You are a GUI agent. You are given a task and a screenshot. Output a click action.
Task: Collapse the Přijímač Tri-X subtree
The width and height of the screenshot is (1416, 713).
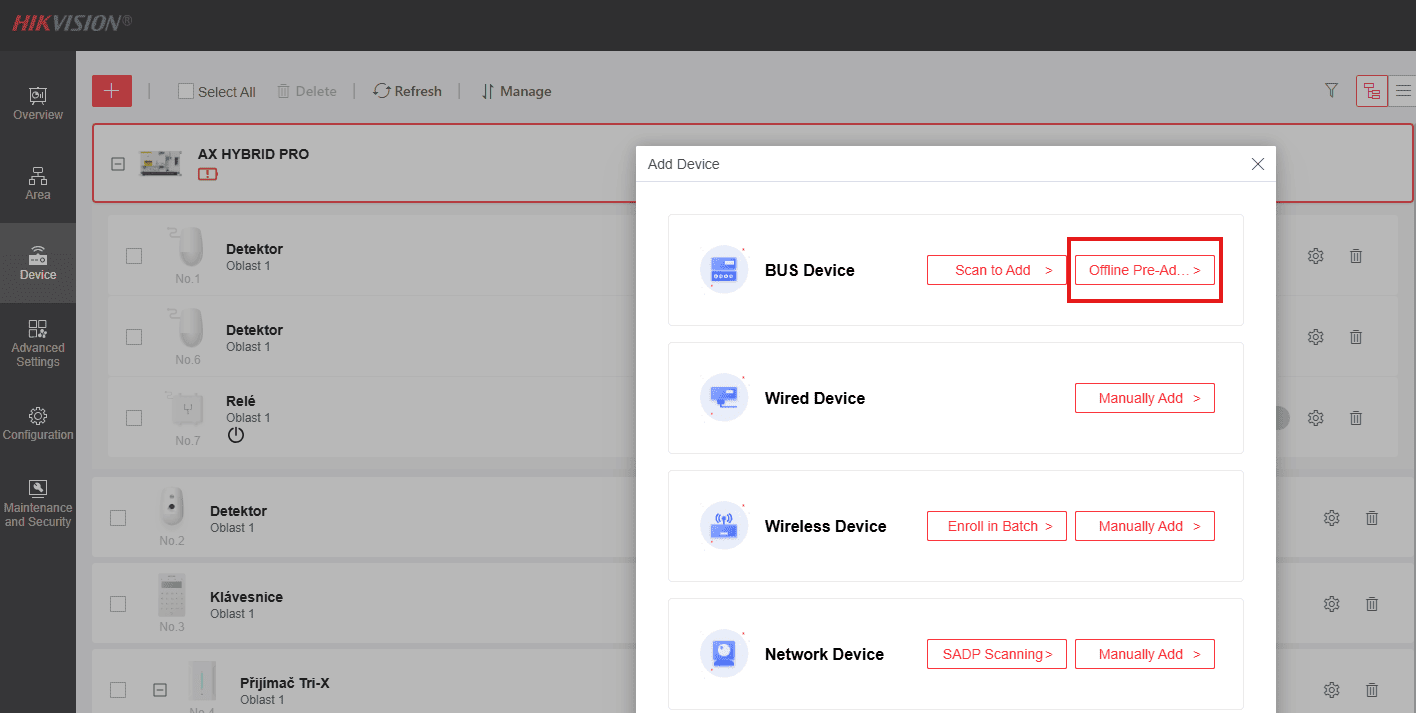click(x=160, y=690)
